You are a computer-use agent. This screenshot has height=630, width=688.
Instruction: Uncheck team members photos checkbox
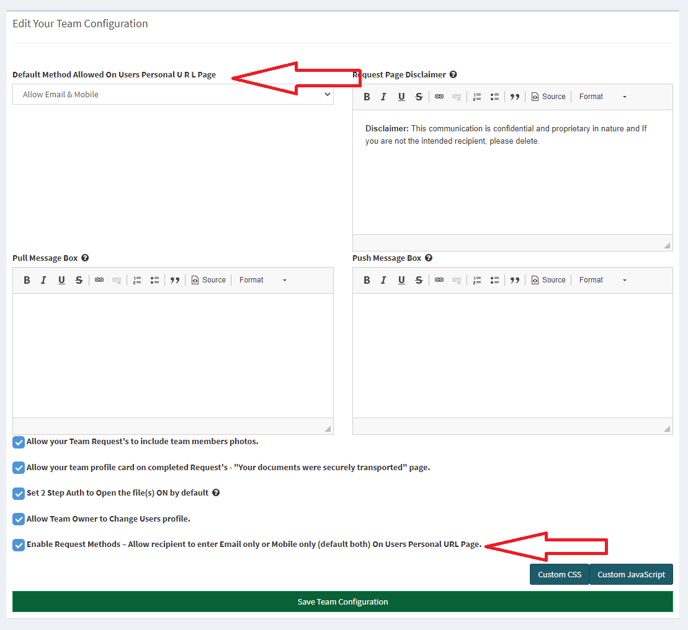[x=19, y=442]
